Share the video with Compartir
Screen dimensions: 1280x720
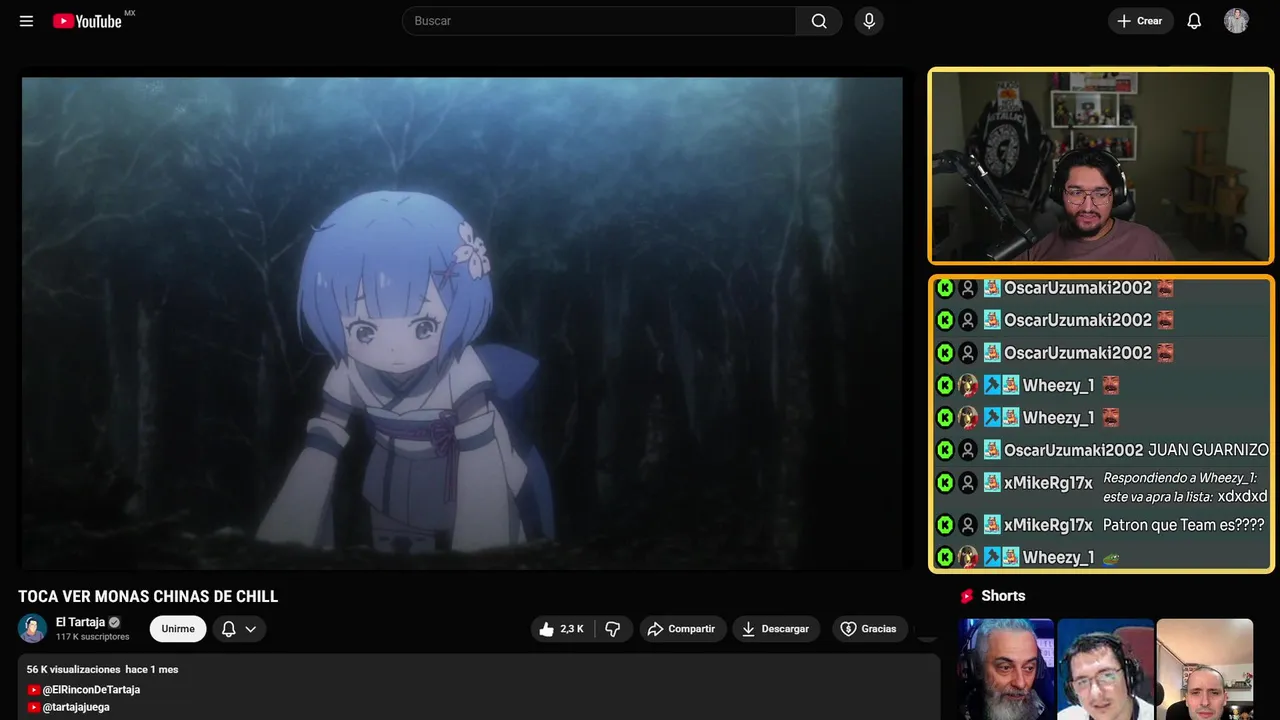(683, 629)
